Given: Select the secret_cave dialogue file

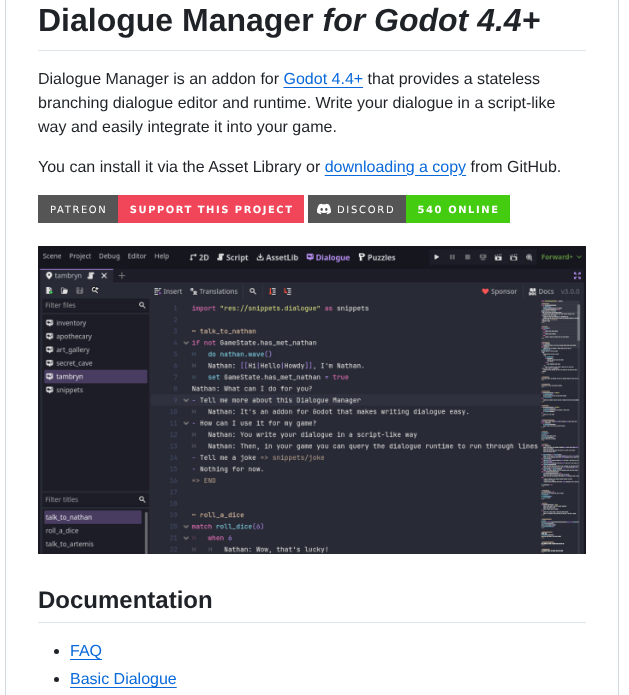Looking at the screenshot, I should [95, 363].
